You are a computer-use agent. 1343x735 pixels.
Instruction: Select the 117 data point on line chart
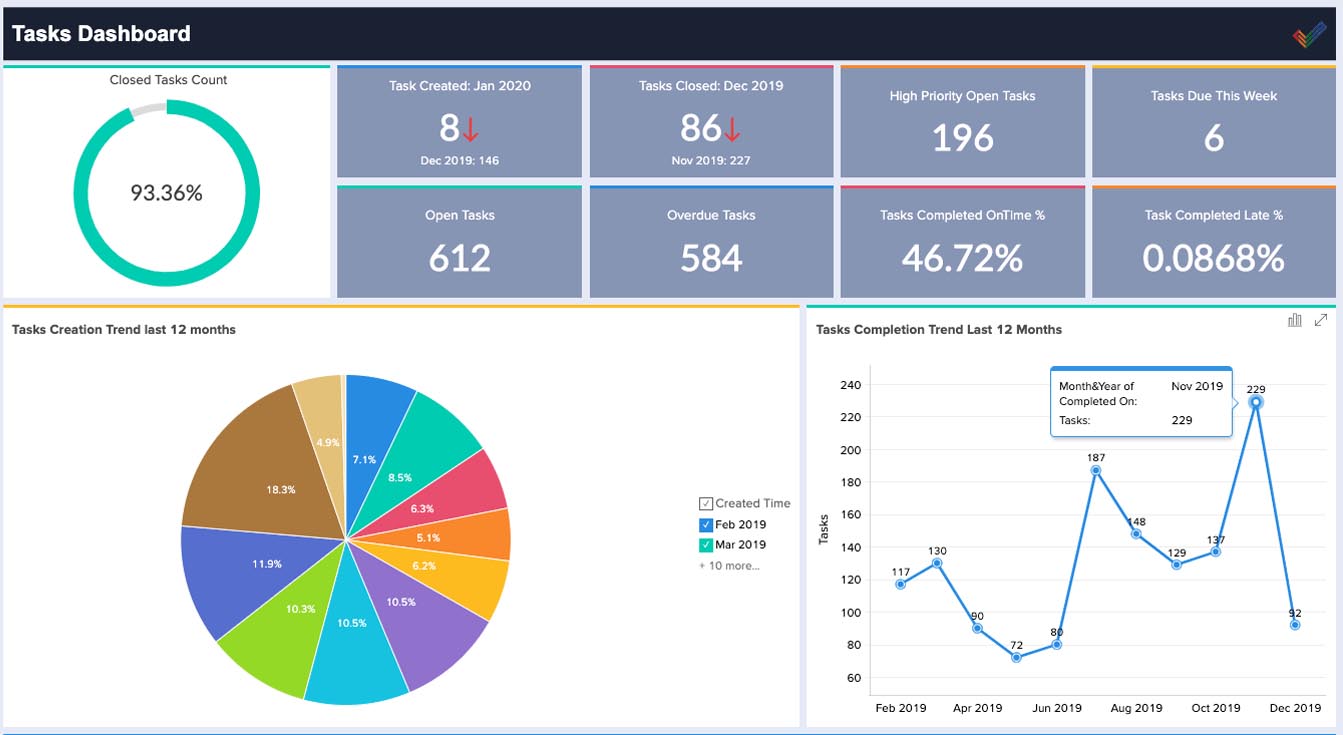click(x=900, y=584)
